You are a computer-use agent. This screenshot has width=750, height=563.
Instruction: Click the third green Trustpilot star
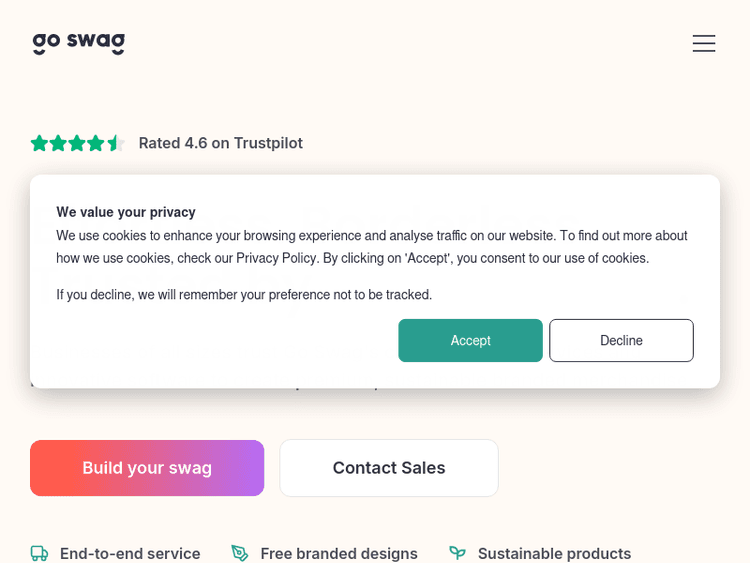click(x=77, y=143)
